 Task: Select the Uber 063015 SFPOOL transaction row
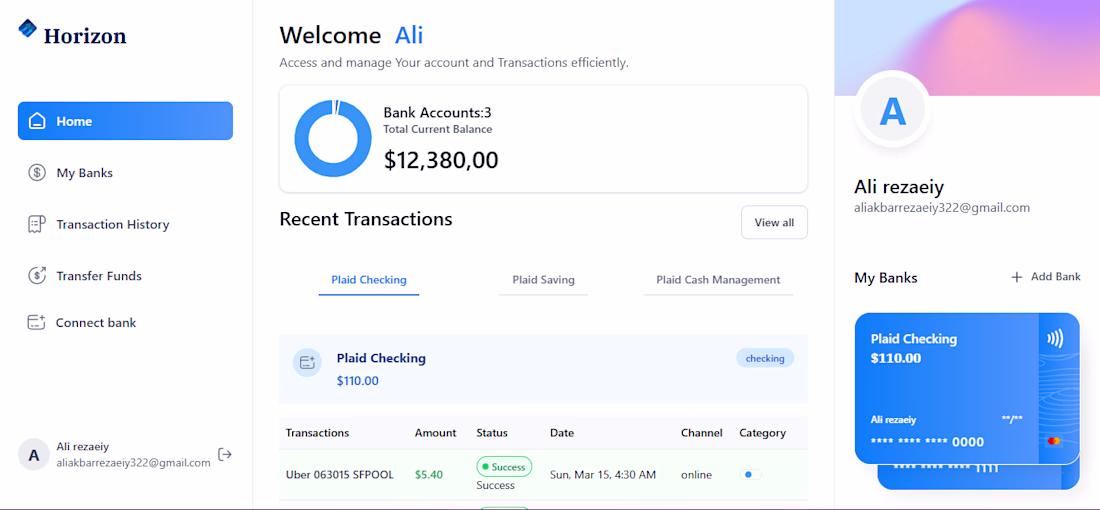point(544,475)
